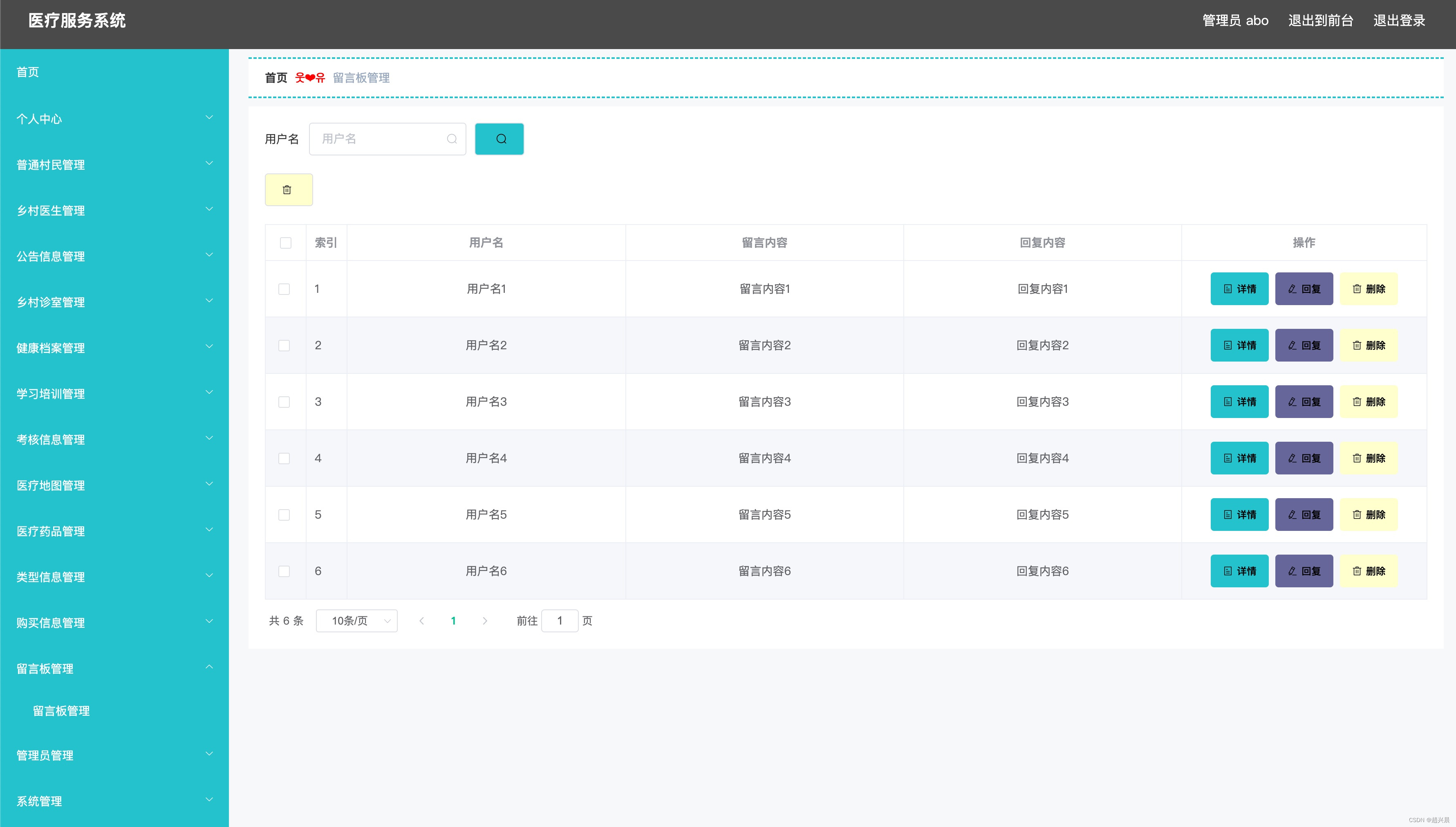Check the row 2 checkbox
The image size is (1456, 827).
[284, 345]
